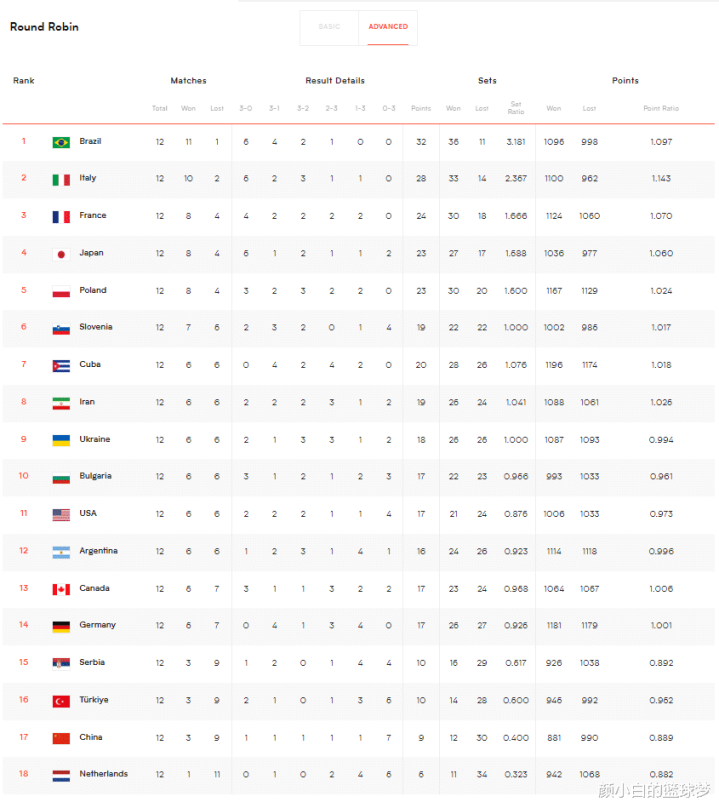Click the Cuba flag icon
The height and width of the screenshot is (808, 719).
pos(61,366)
